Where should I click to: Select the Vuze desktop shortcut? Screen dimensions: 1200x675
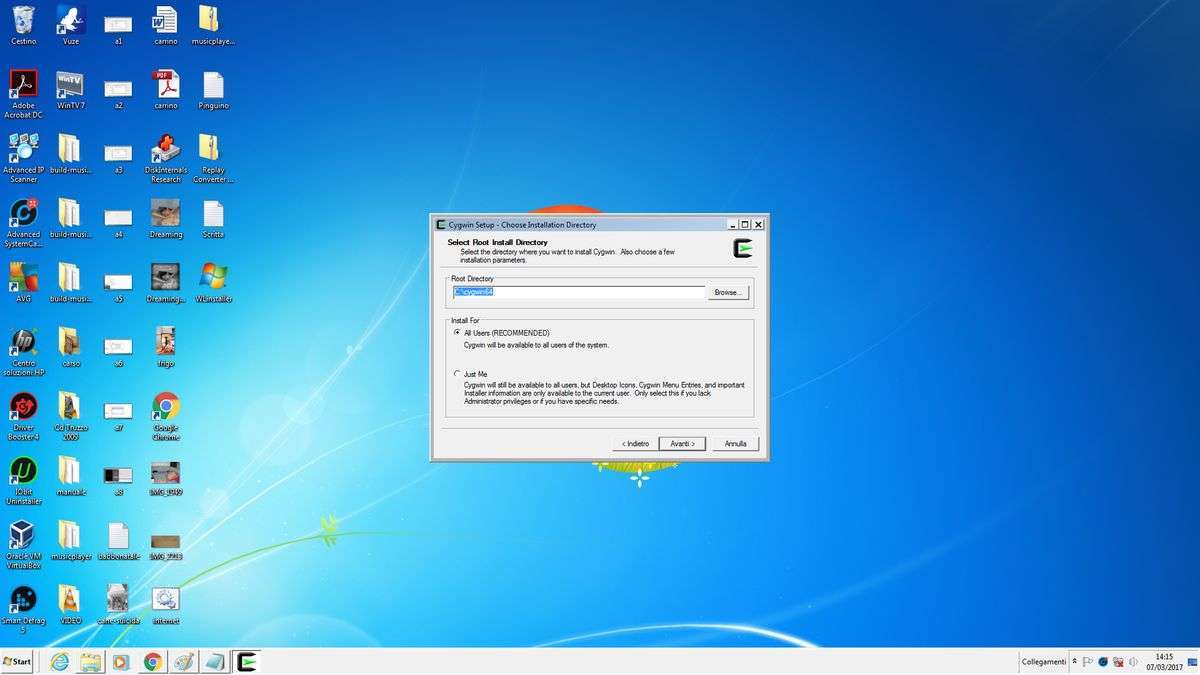(x=70, y=25)
